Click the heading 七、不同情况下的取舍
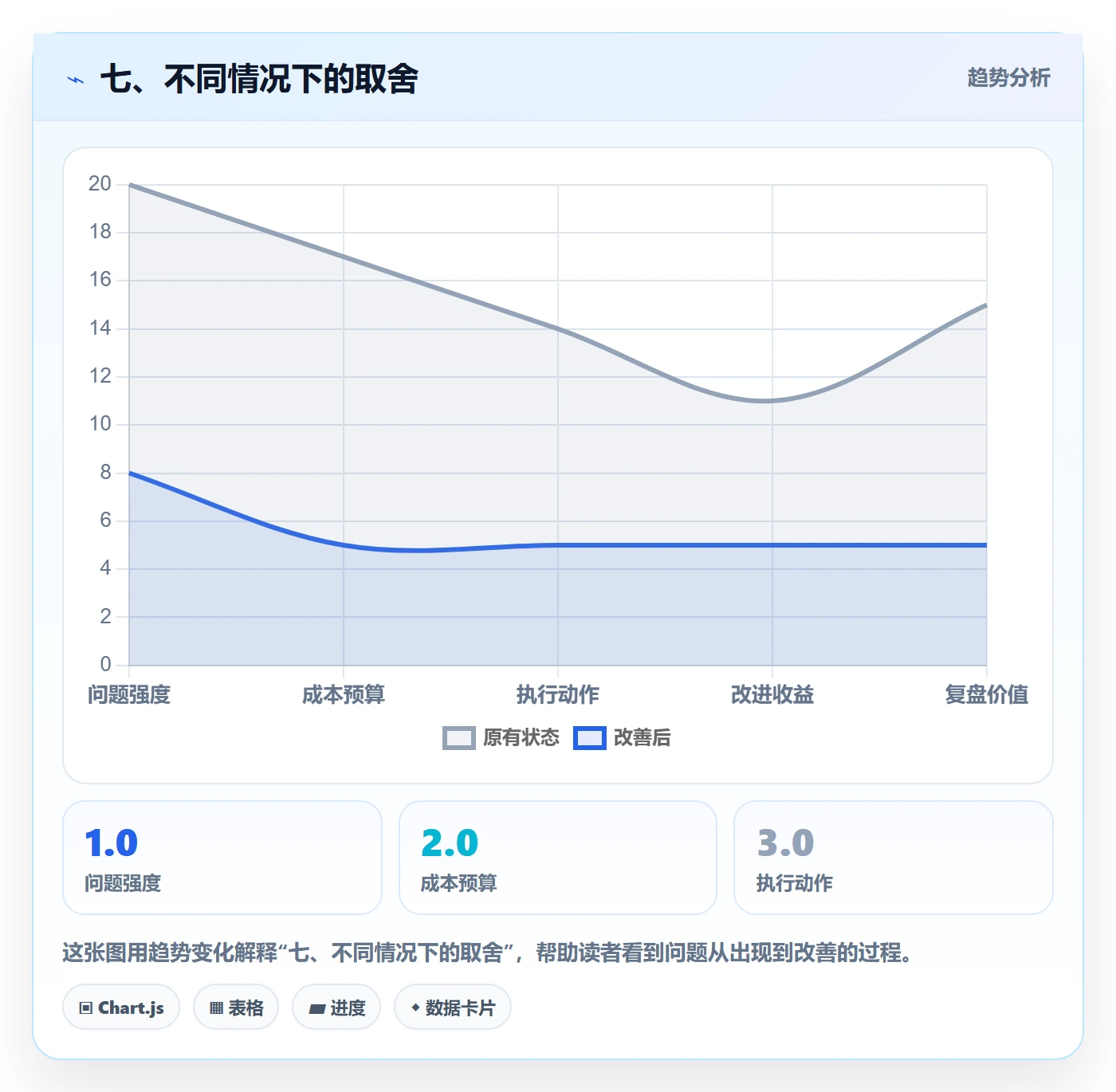This screenshot has width=1116, height=1092. pyautogui.click(x=259, y=79)
